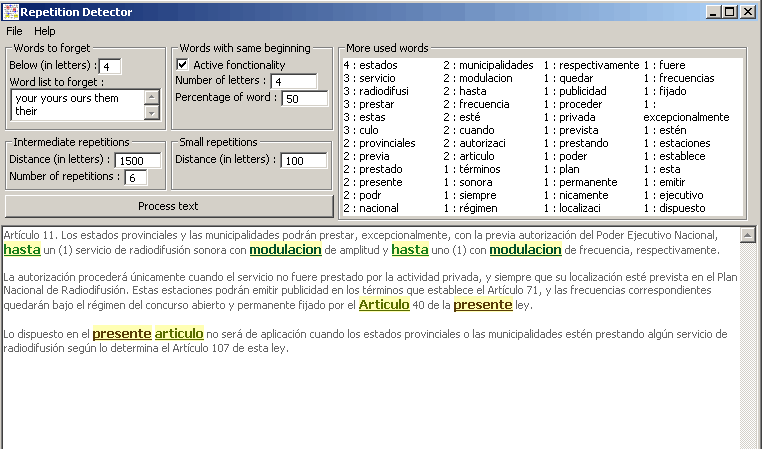Select '1 : frecuencias' entry
The image size is (762, 449).
point(679,78)
